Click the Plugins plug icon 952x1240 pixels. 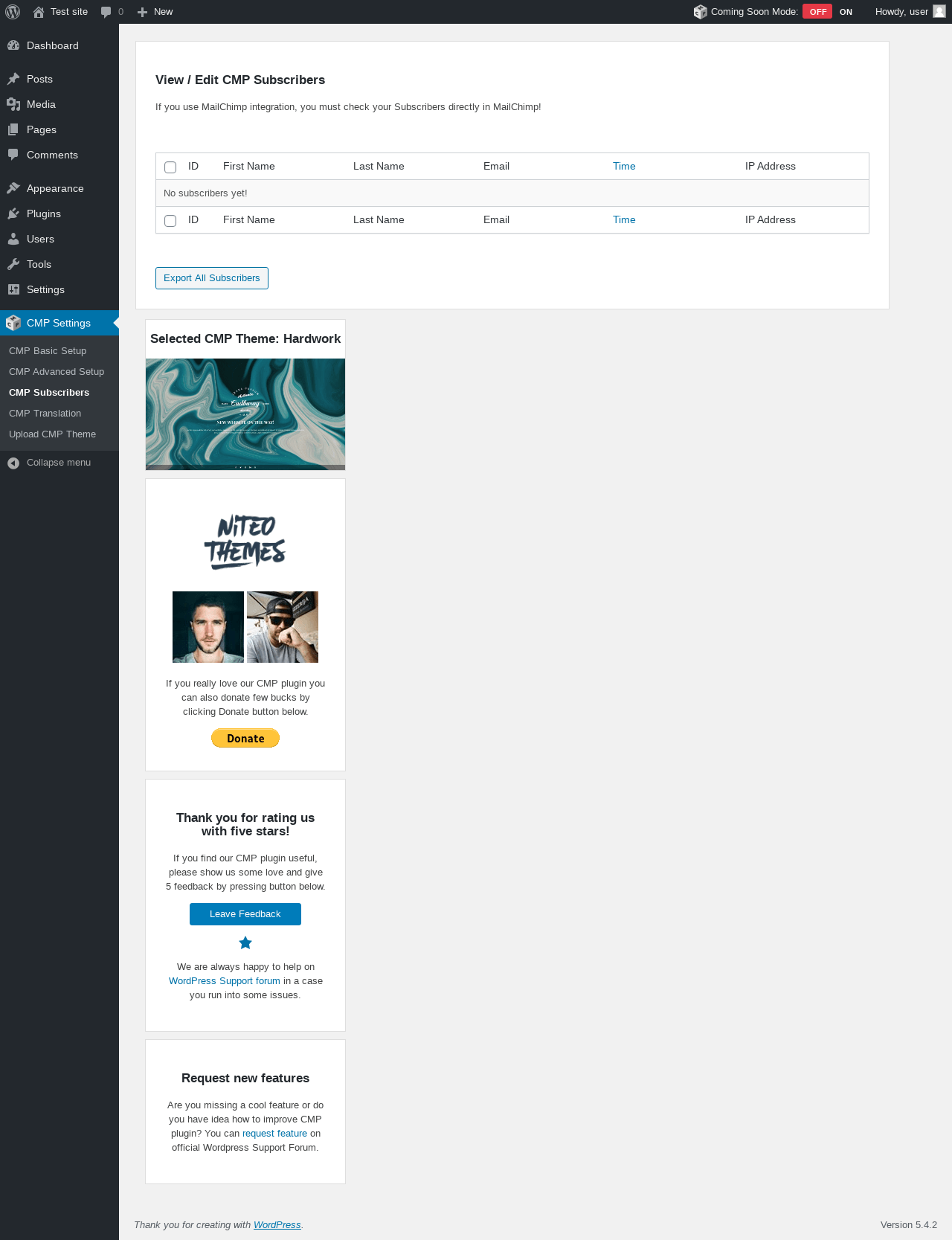[13, 213]
